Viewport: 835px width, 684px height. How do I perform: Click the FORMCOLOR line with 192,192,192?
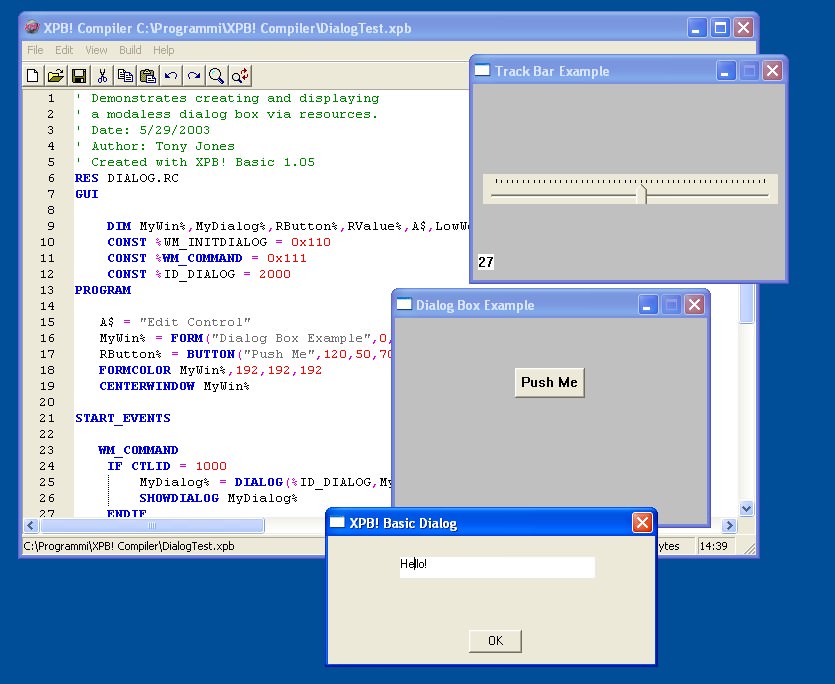[x=210, y=370]
